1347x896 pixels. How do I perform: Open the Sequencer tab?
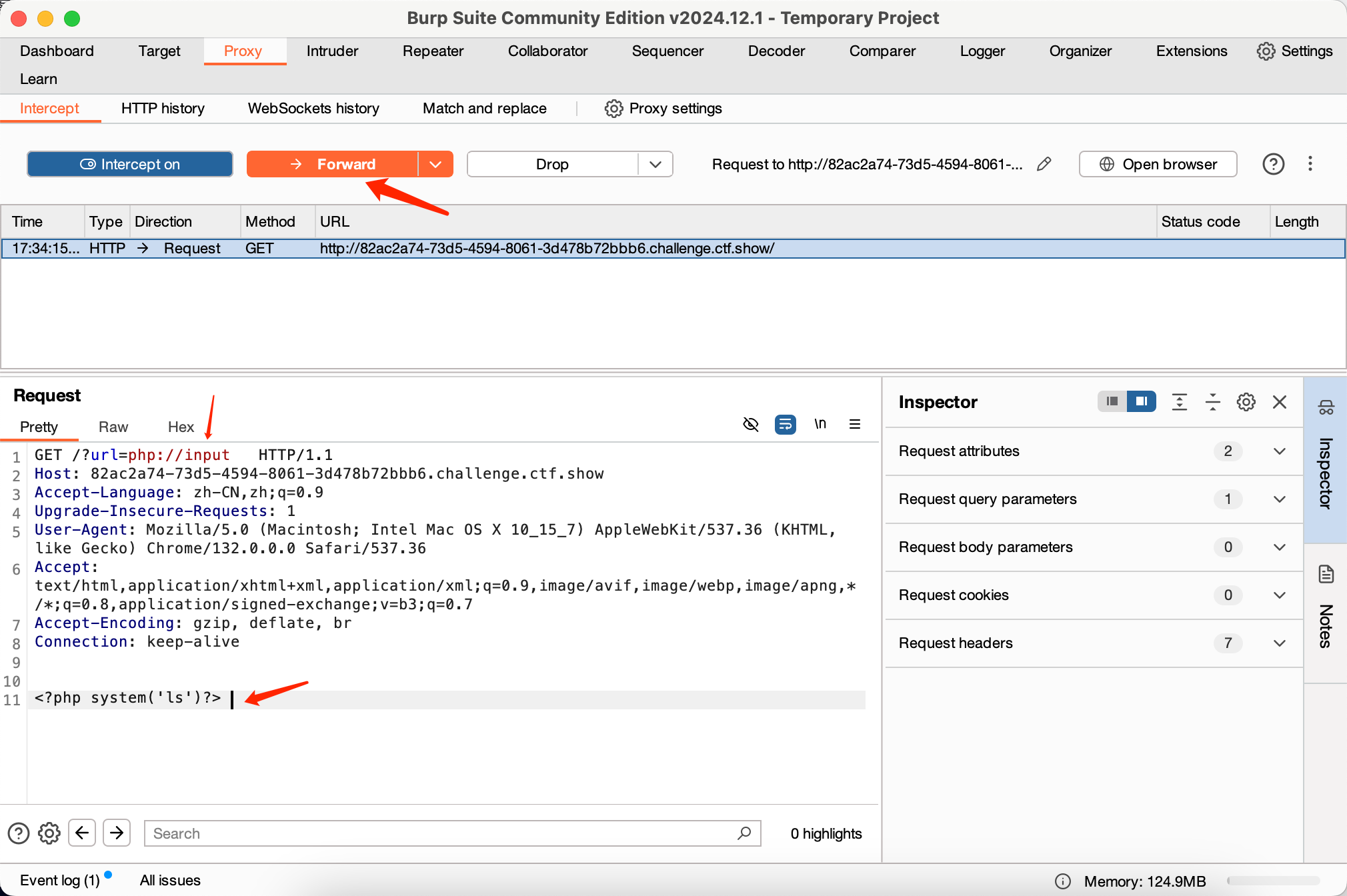coord(667,51)
